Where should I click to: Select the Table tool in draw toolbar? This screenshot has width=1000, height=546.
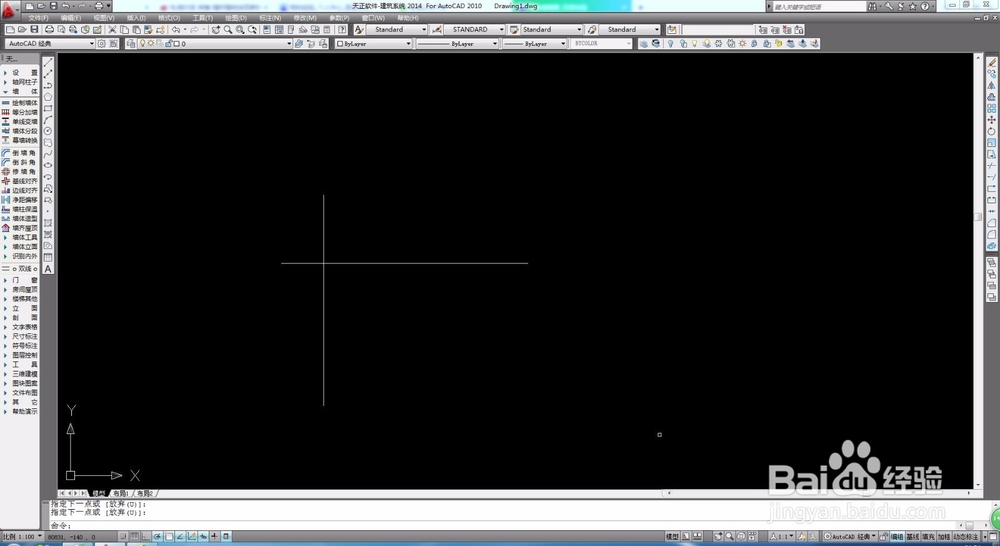pos(48,258)
